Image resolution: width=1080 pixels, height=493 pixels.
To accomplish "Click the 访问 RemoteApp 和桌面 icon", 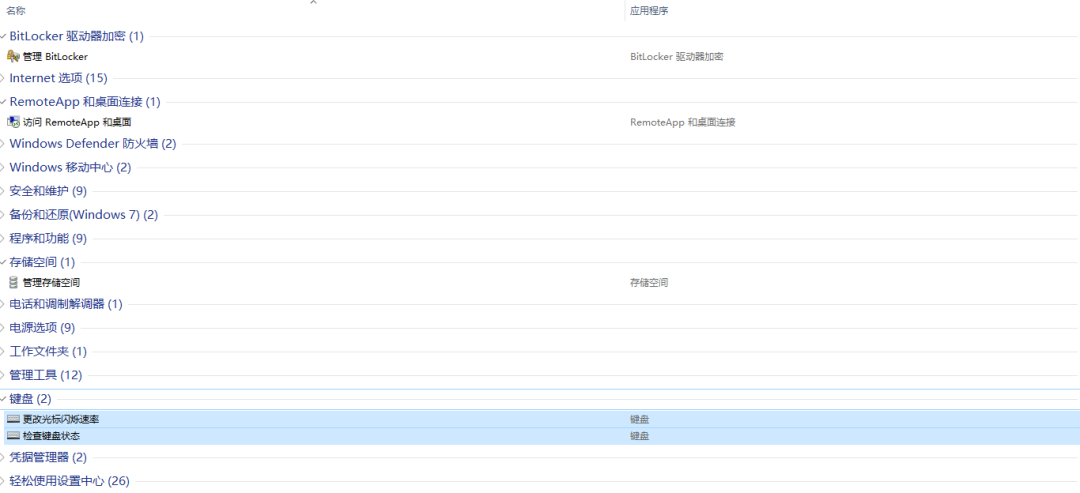I will (13, 122).
